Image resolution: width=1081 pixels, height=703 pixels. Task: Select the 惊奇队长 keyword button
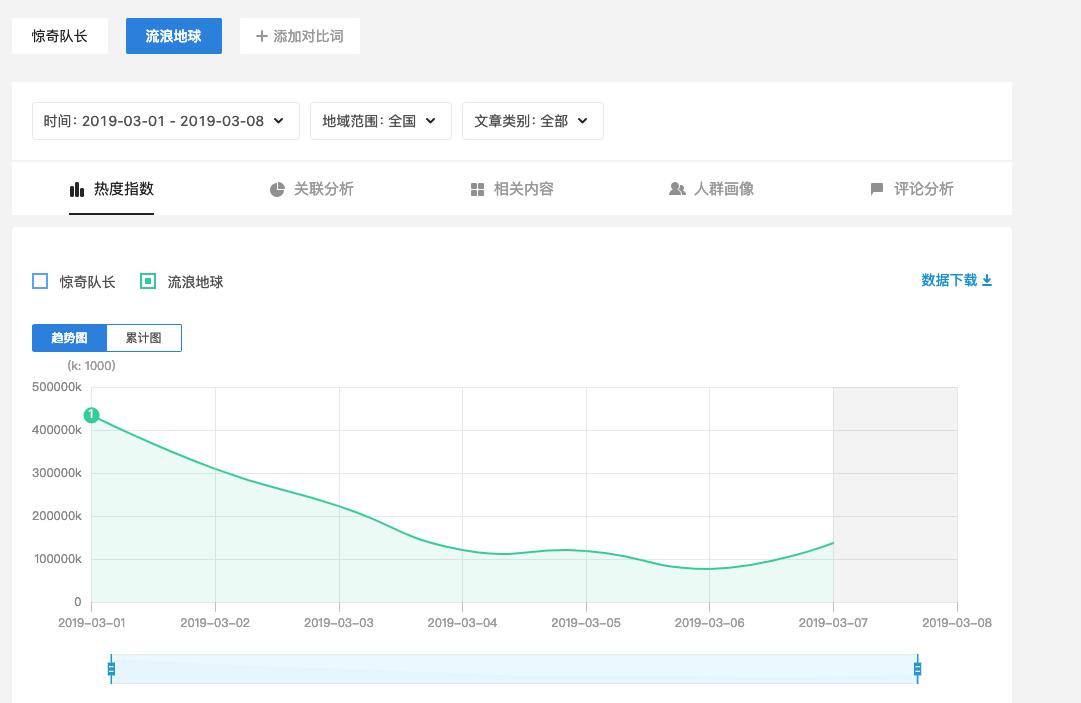60,36
